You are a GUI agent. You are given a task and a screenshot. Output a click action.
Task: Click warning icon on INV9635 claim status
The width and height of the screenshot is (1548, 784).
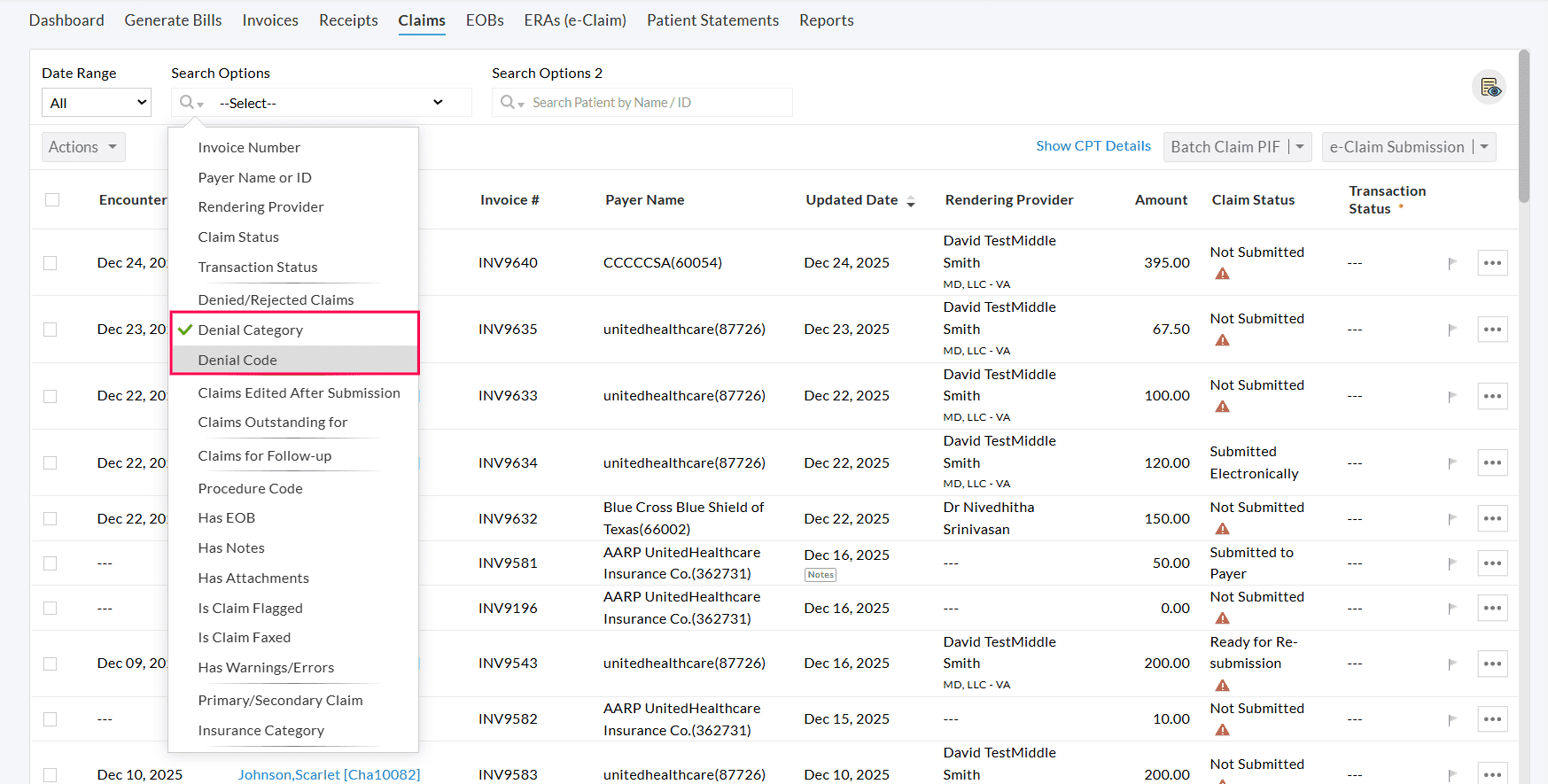click(1223, 340)
